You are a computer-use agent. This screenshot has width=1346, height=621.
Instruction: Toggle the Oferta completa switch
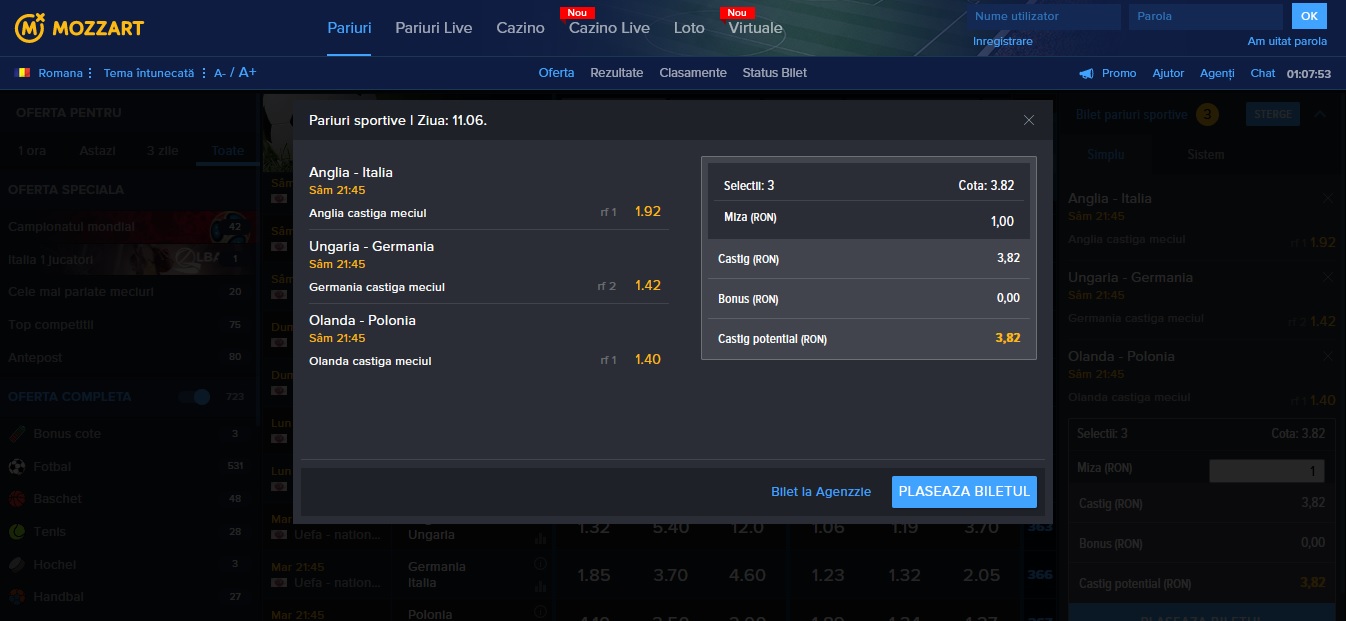(195, 397)
